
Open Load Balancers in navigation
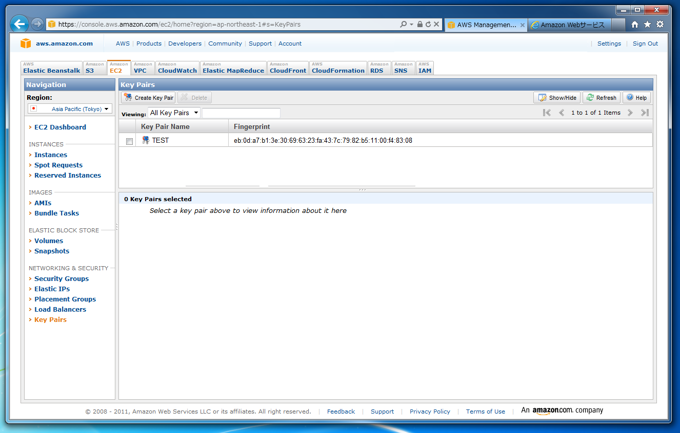pos(60,309)
